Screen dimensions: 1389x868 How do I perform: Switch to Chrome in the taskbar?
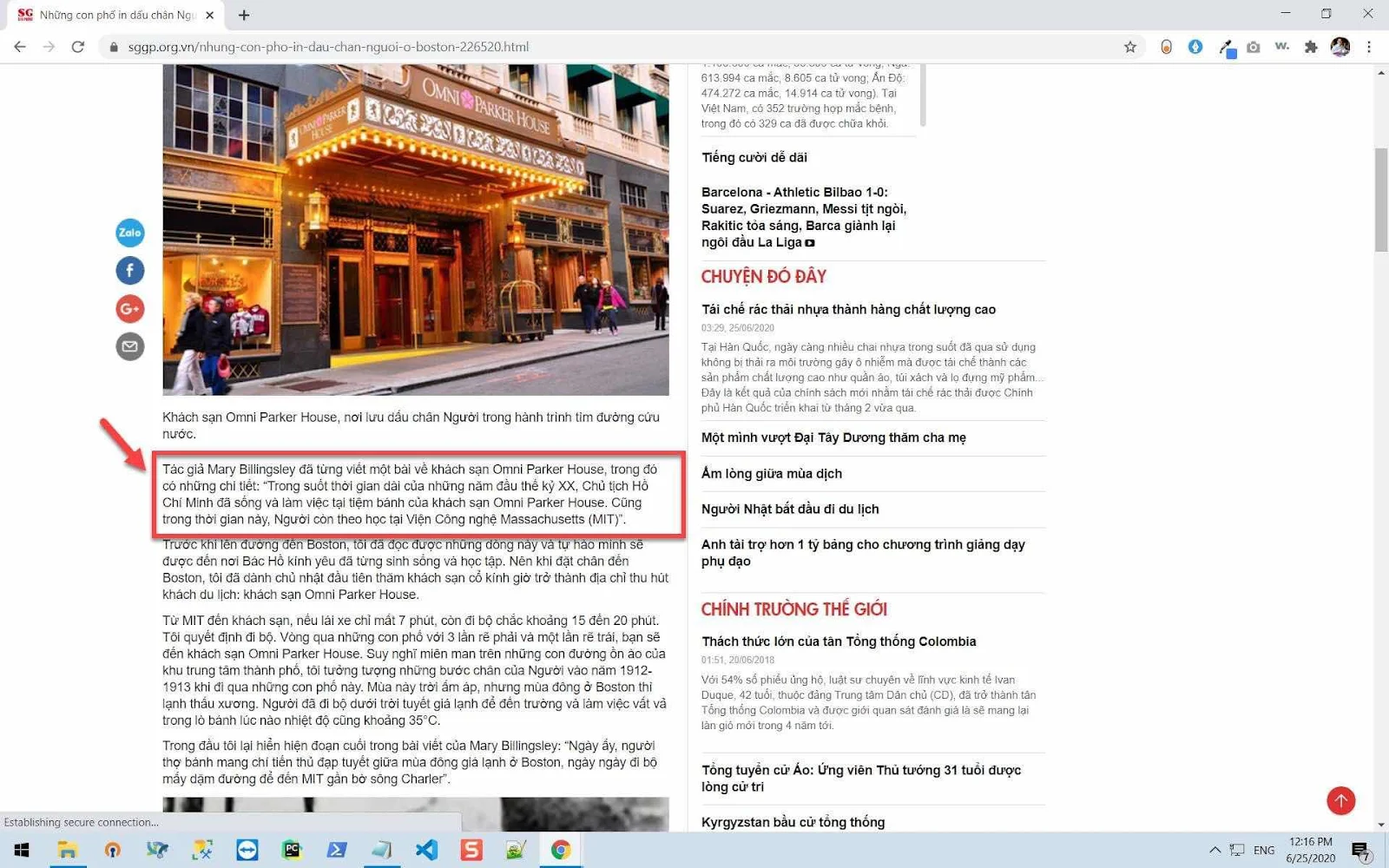click(x=561, y=850)
